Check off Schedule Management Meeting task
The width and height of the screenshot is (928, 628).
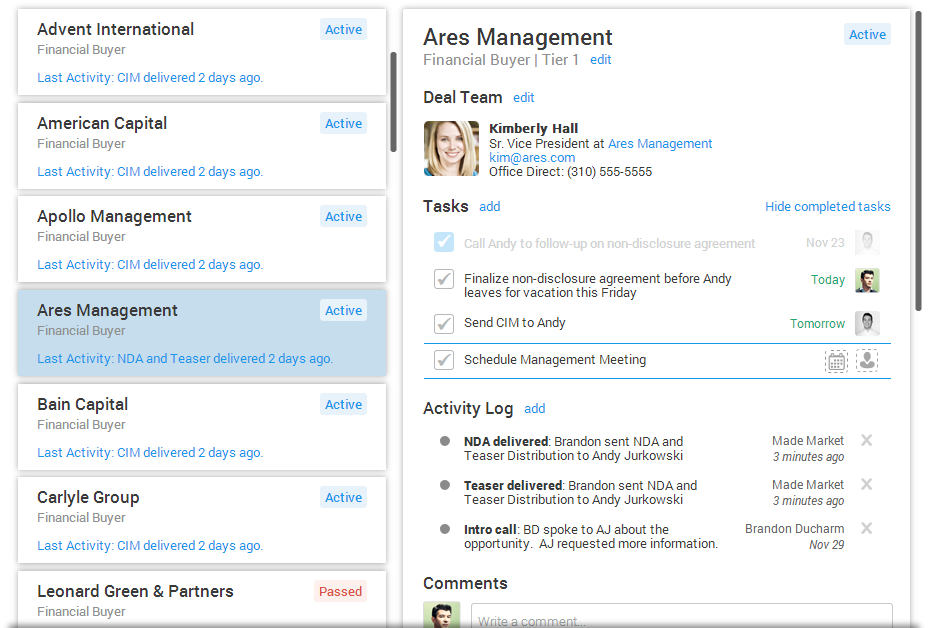[x=444, y=360]
